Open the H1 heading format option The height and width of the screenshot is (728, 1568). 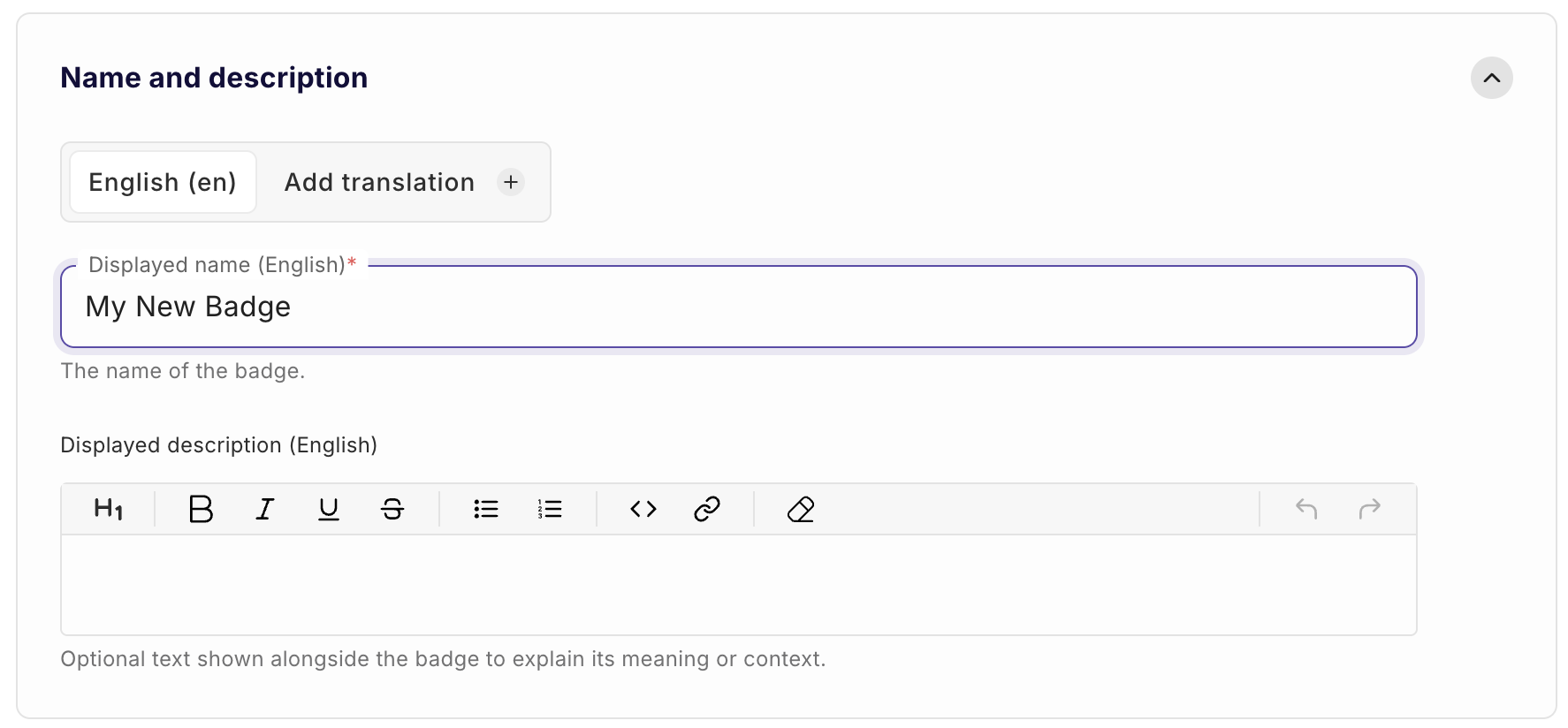108,509
